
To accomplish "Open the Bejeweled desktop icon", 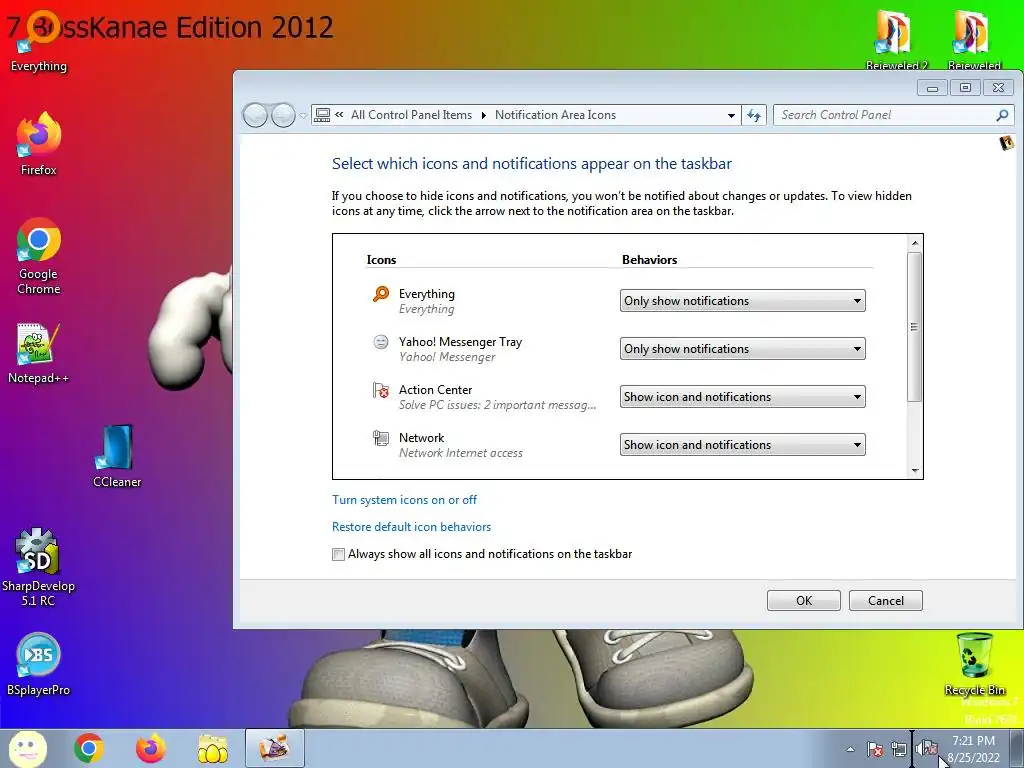I will (974, 39).
